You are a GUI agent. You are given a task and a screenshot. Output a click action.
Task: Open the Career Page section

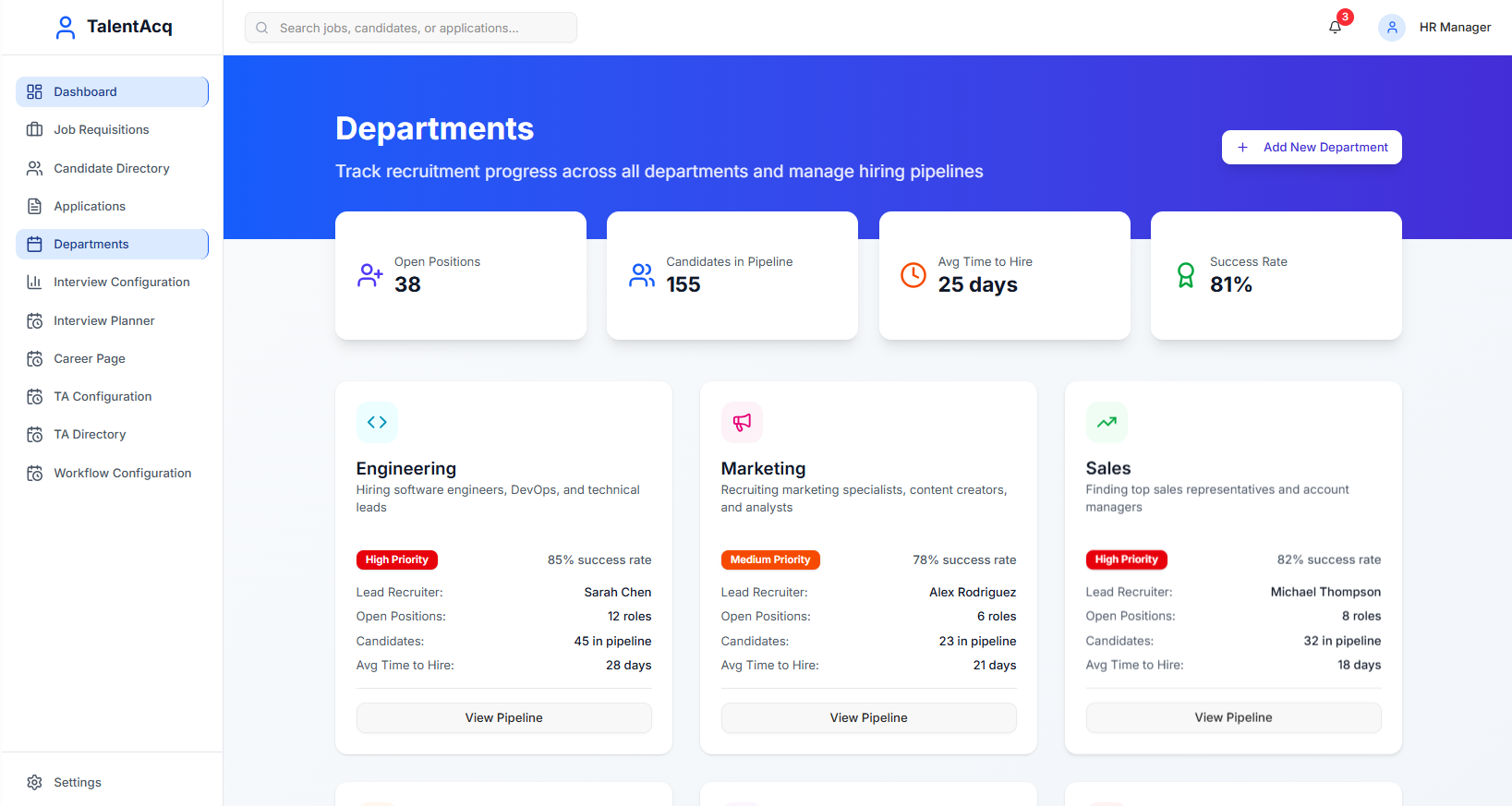coord(112,358)
